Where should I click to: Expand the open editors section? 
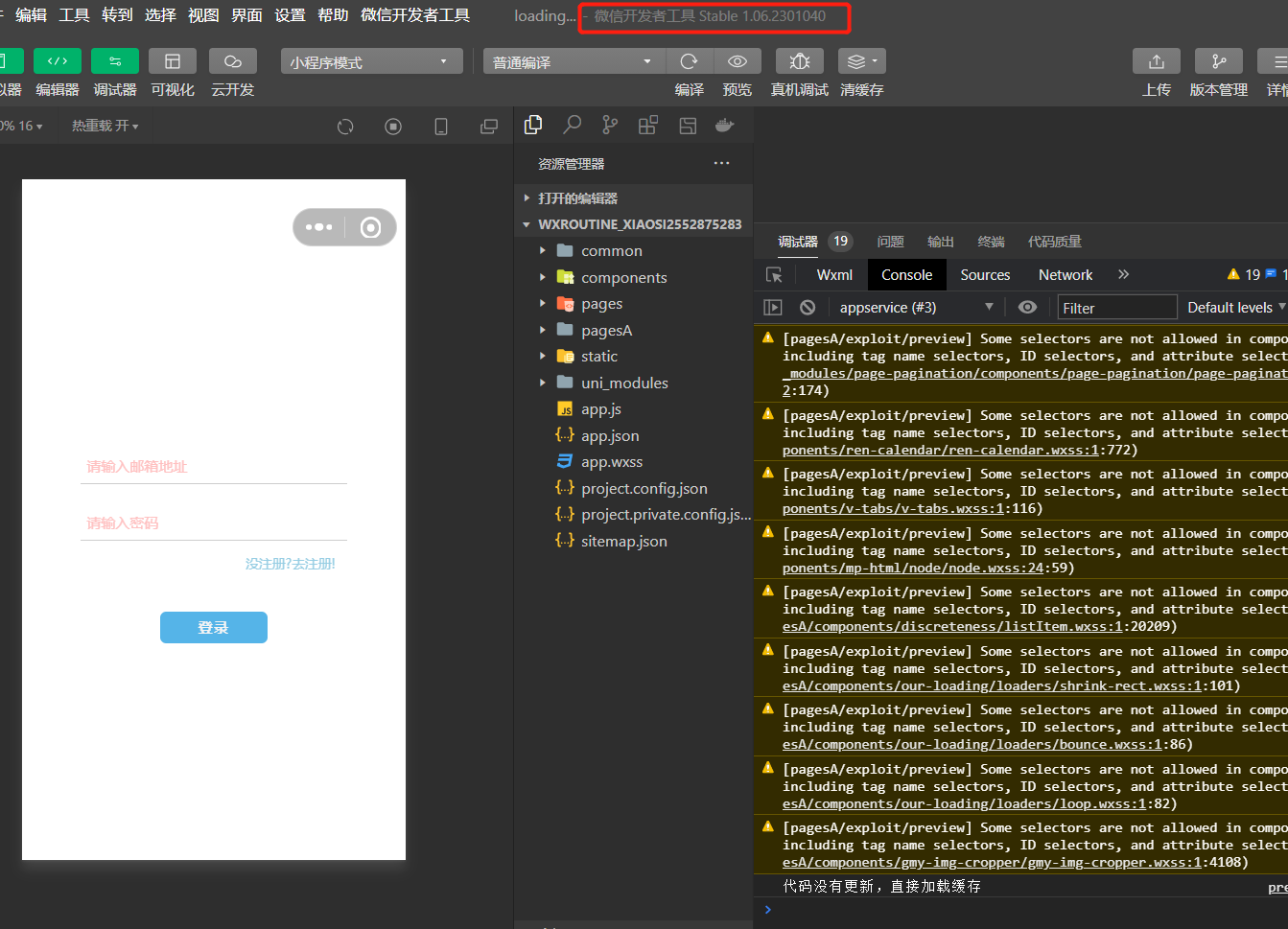[633, 197]
